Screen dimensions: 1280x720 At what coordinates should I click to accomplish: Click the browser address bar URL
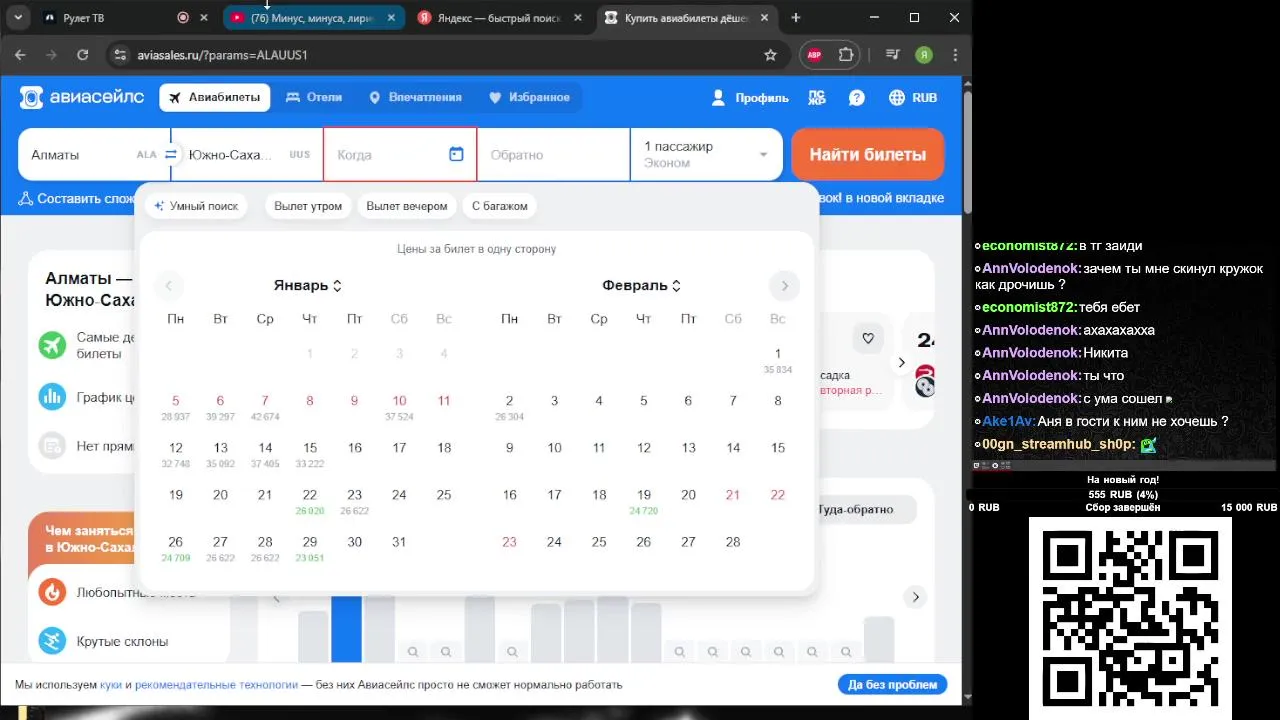tap(222, 55)
